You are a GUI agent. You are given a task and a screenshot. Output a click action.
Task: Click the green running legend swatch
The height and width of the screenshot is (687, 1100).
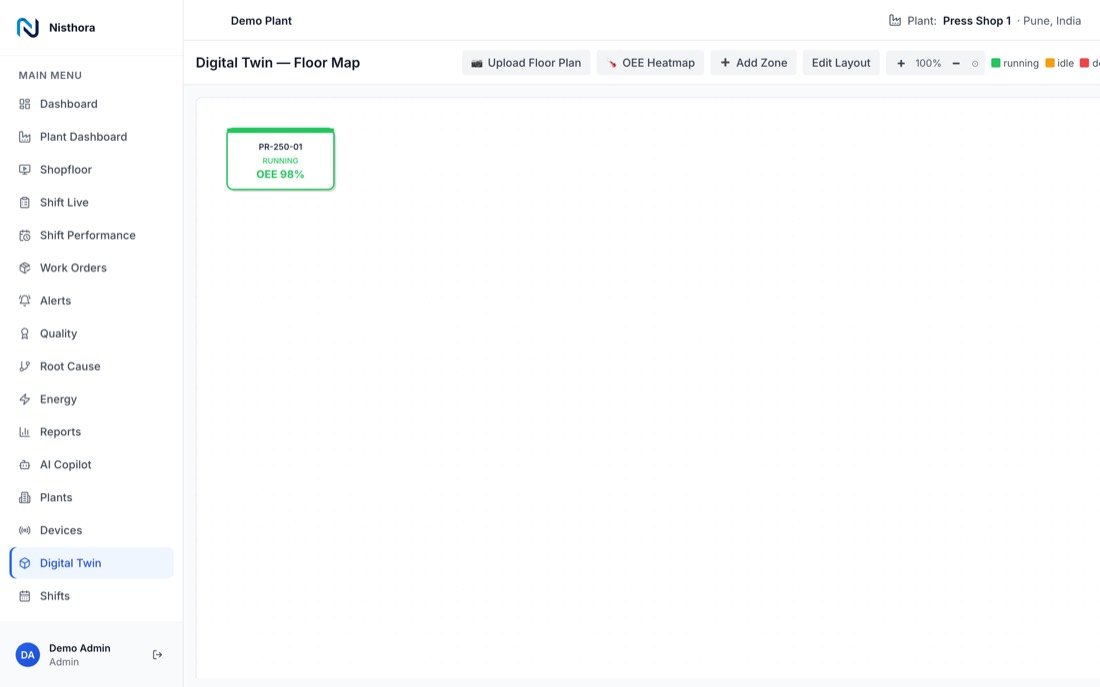[x=995, y=63]
